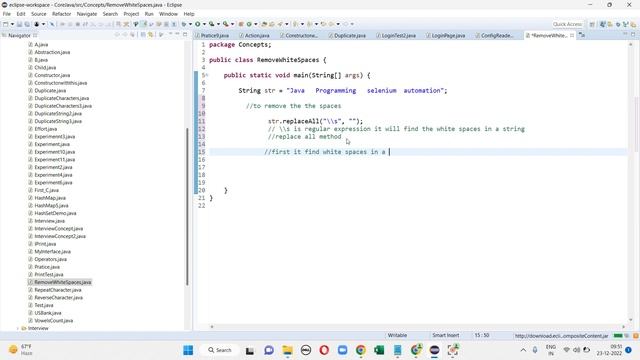
Task: Close the RemoveWhiteSpaces editor tab
Action: pyautogui.click(x=572, y=36)
